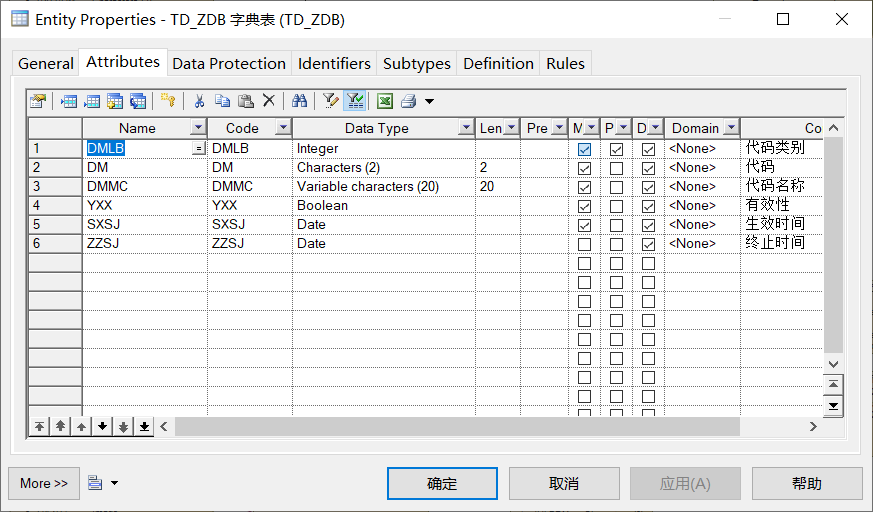
Task: Open the Properties toolbar icon
Action: point(38,101)
